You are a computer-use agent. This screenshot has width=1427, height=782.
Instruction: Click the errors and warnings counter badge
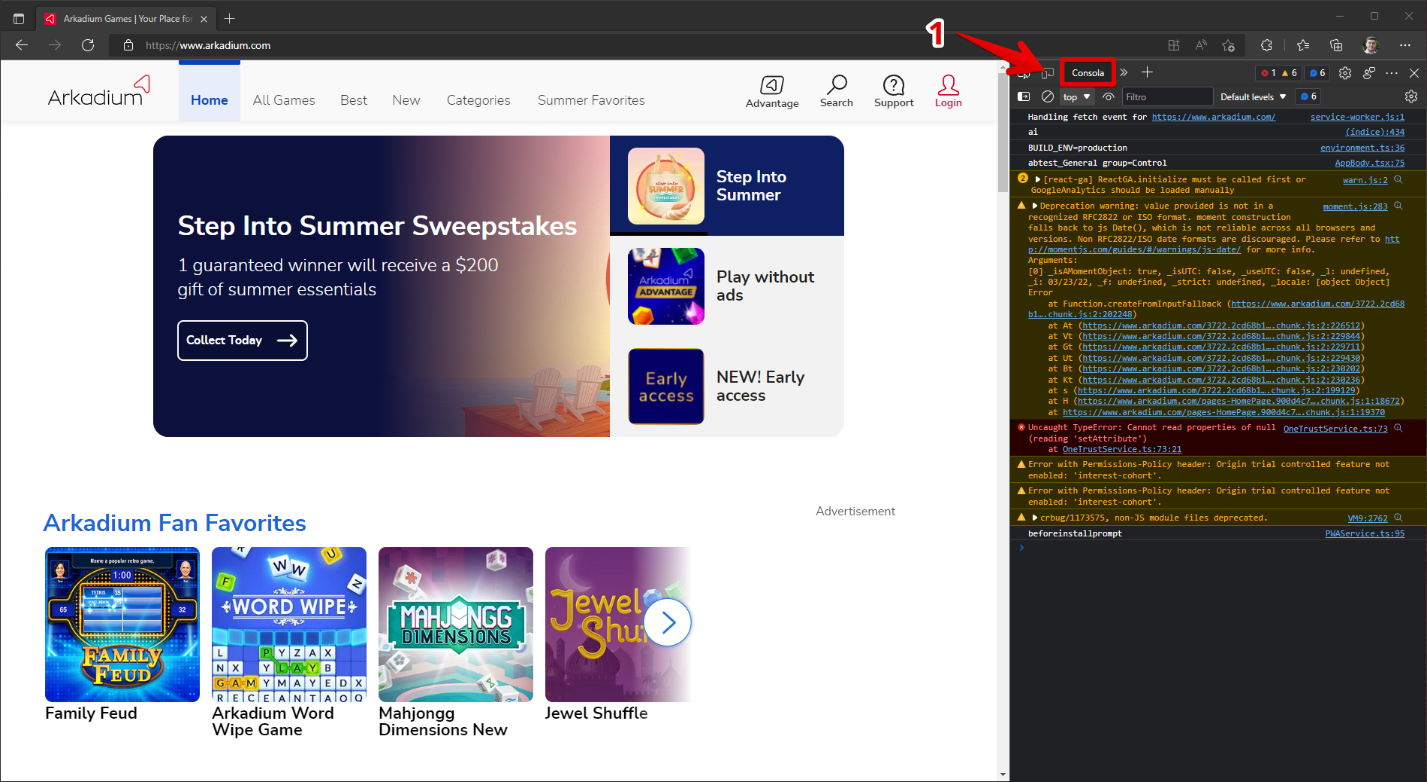pyautogui.click(x=1277, y=73)
